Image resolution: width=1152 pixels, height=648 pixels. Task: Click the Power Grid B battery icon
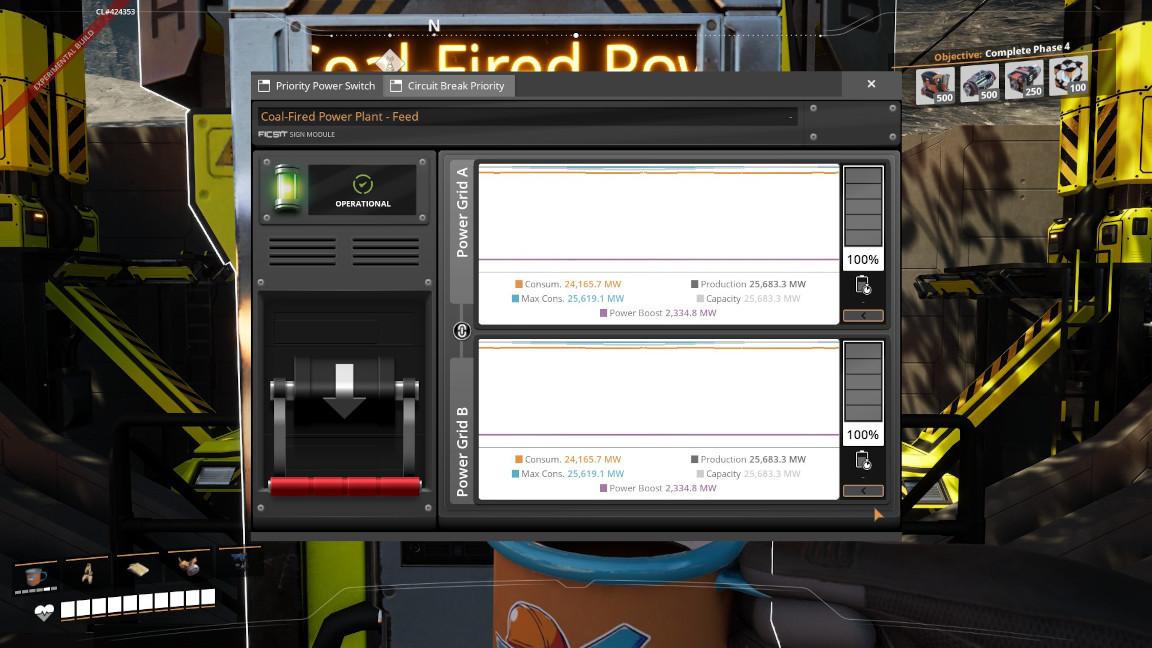863,461
